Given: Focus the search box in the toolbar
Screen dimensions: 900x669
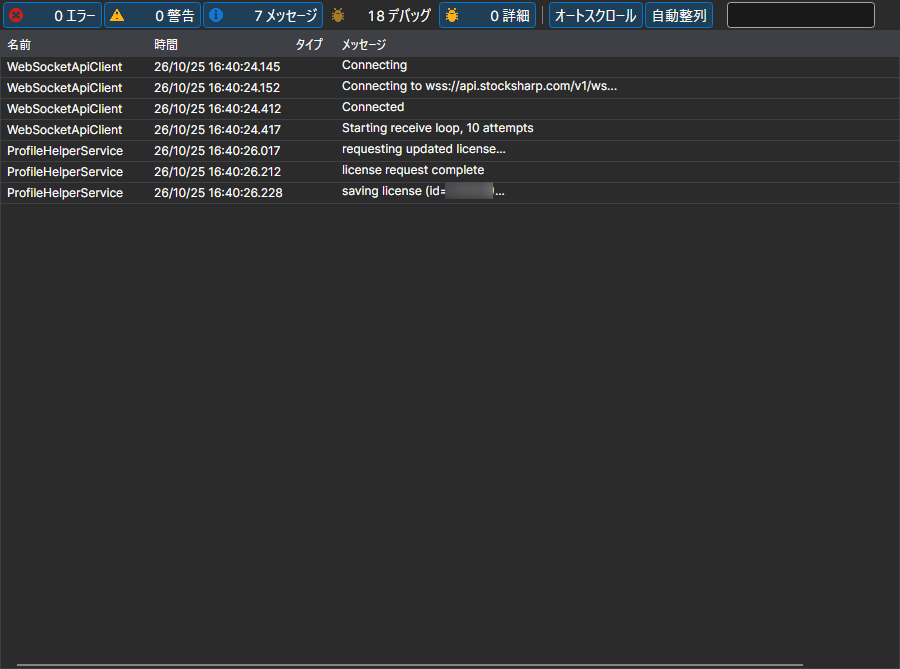Looking at the screenshot, I should pyautogui.click(x=801, y=15).
